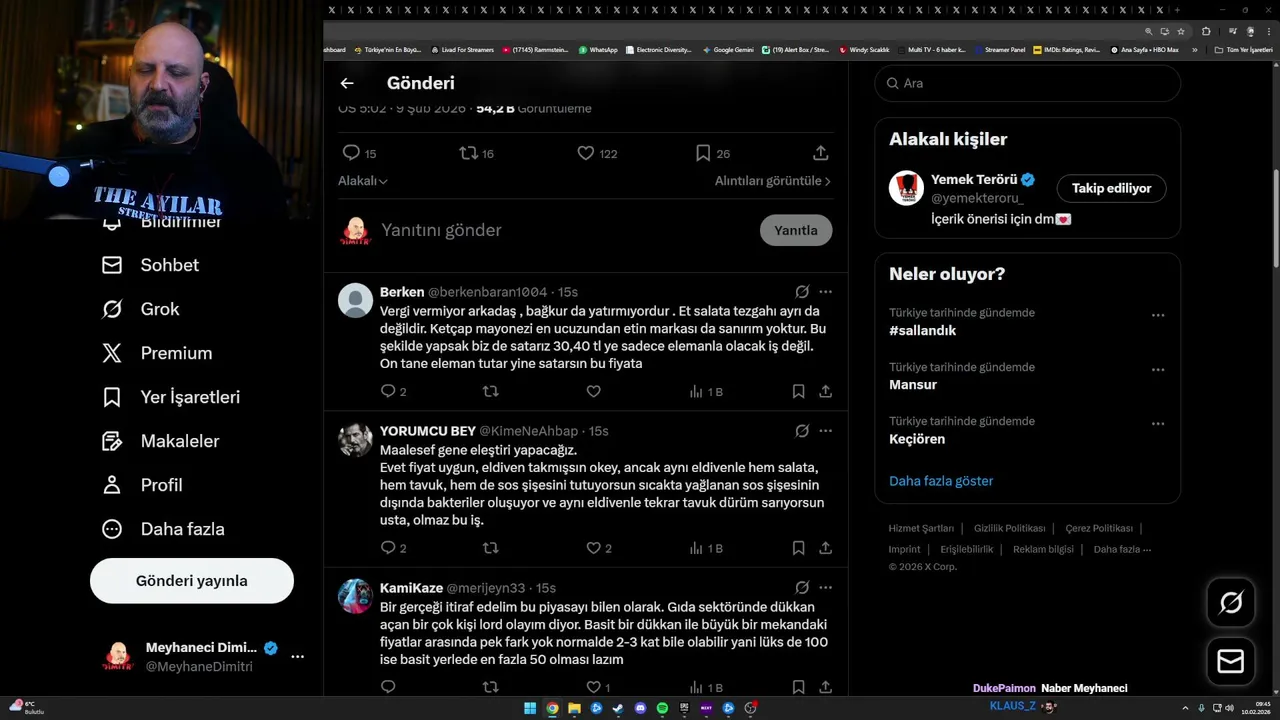Open floating messages envelope button

click(1231, 661)
